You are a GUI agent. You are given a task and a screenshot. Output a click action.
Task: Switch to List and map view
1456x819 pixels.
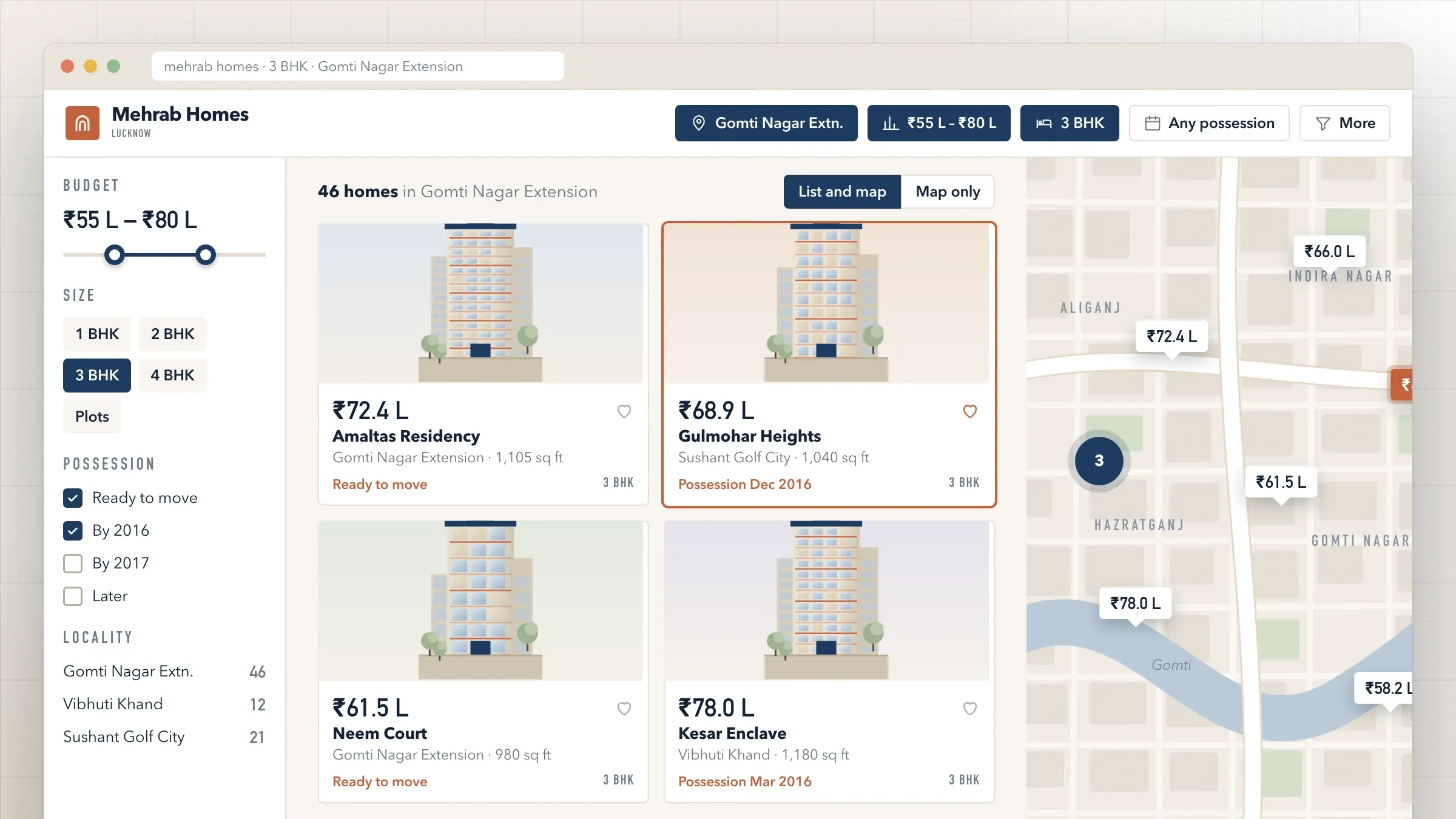tap(842, 192)
